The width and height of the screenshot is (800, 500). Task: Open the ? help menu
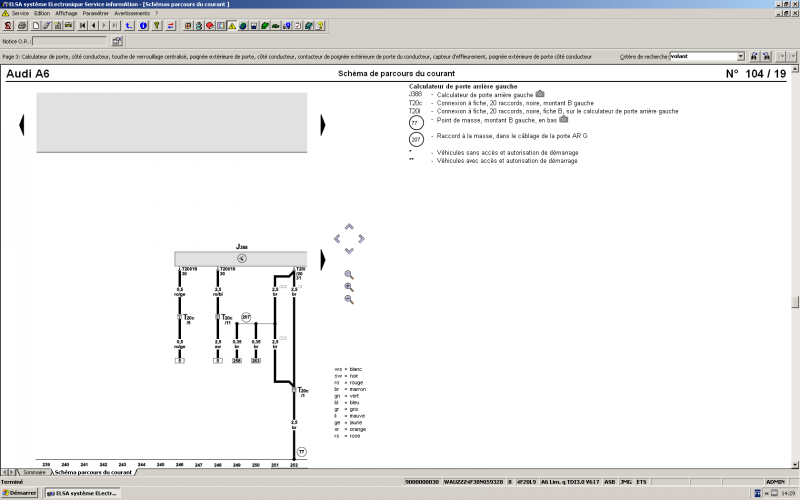[156, 13]
